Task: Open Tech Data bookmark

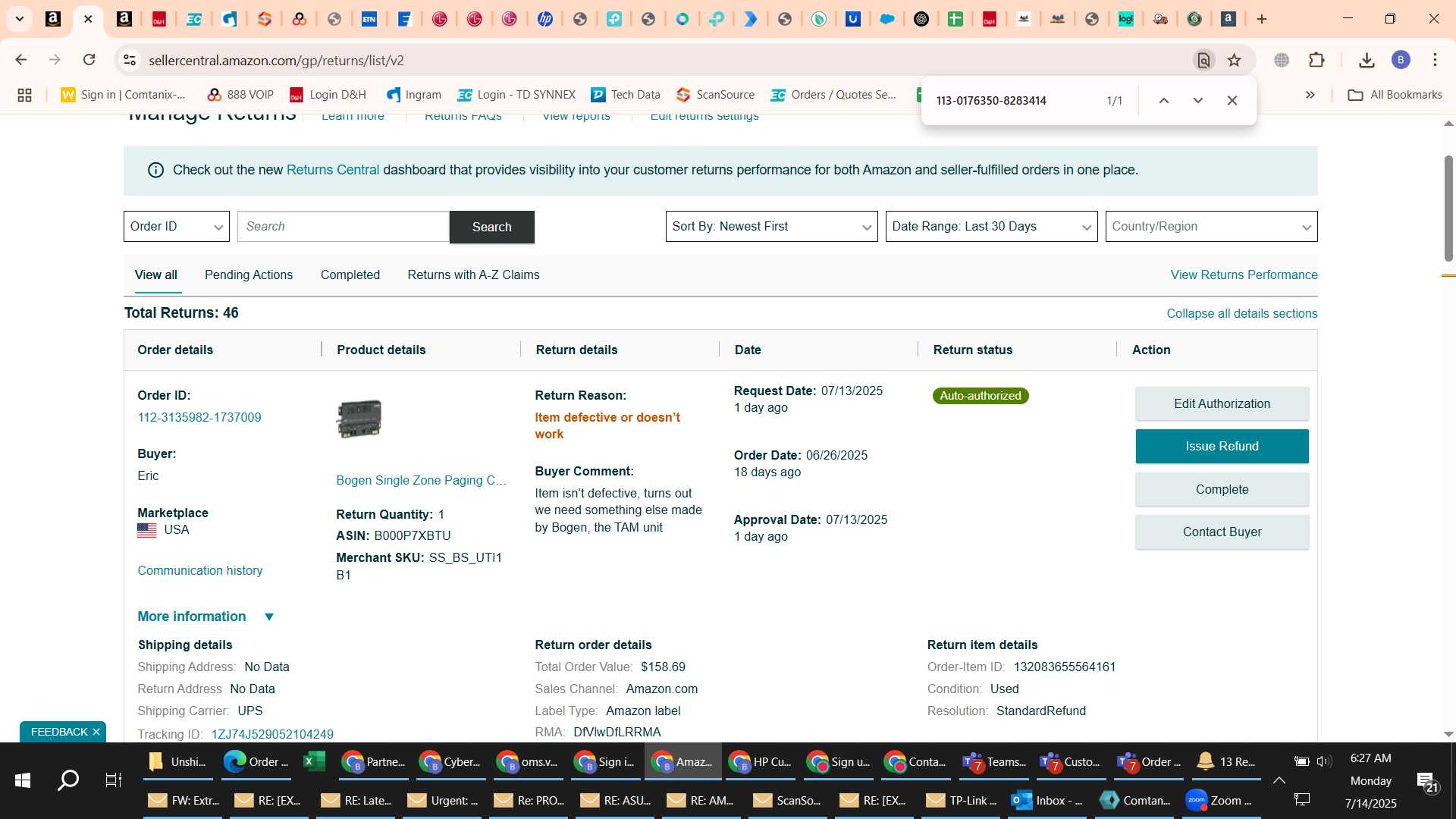Action: tap(626, 95)
